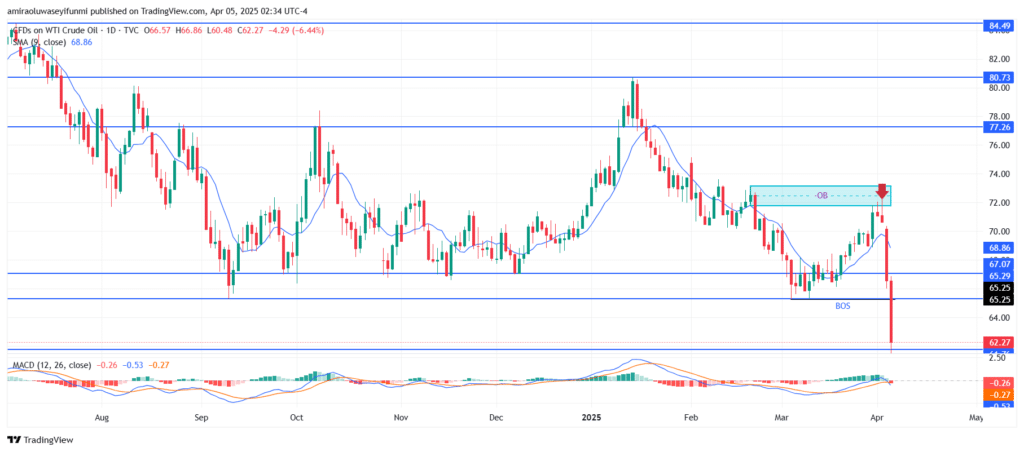The width and height of the screenshot is (1024, 452).
Task: Select the 84.49 horizontal level price label
Action: pos(1000,25)
